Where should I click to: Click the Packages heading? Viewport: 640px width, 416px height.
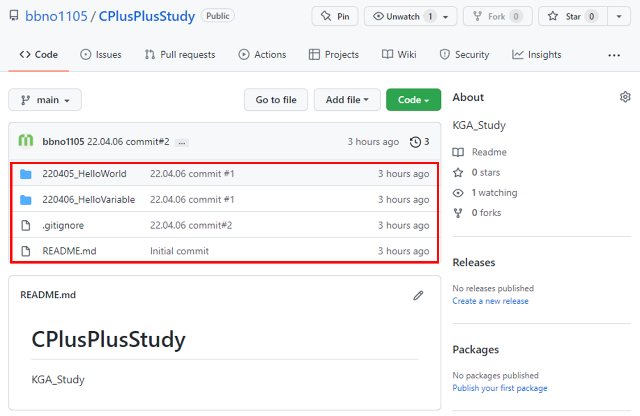(476, 350)
